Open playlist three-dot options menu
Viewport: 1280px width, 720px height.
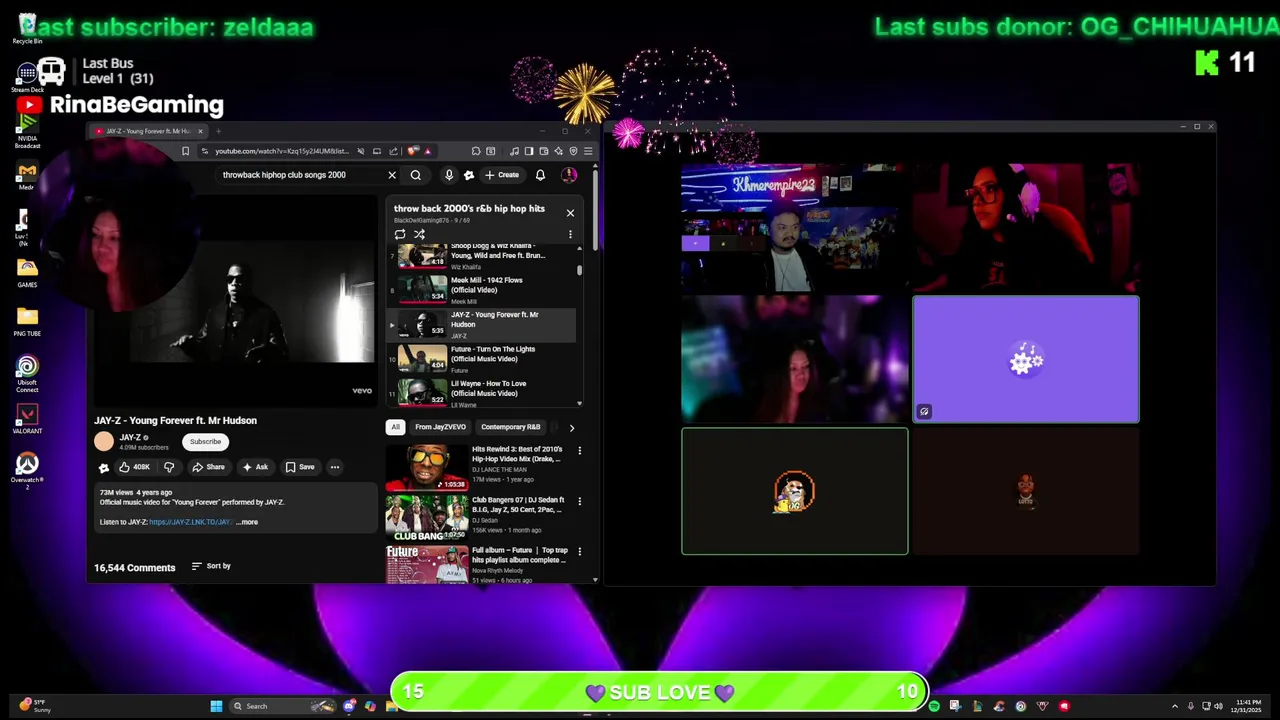[570, 234]
